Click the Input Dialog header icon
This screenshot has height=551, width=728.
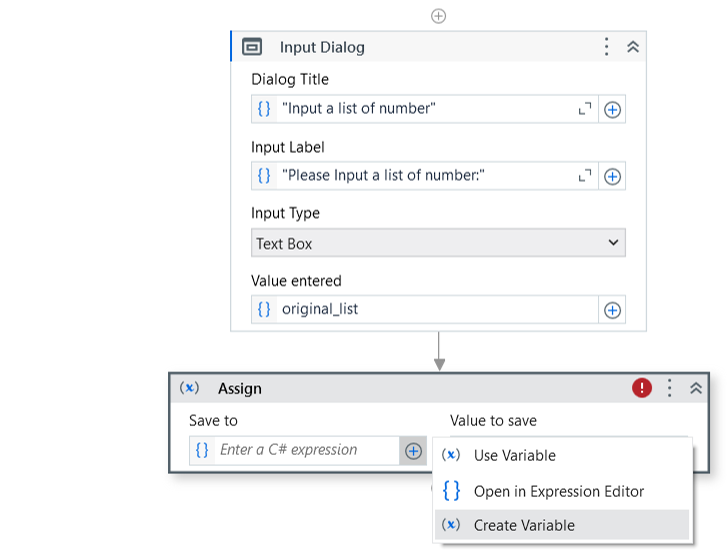pos(252,47)
